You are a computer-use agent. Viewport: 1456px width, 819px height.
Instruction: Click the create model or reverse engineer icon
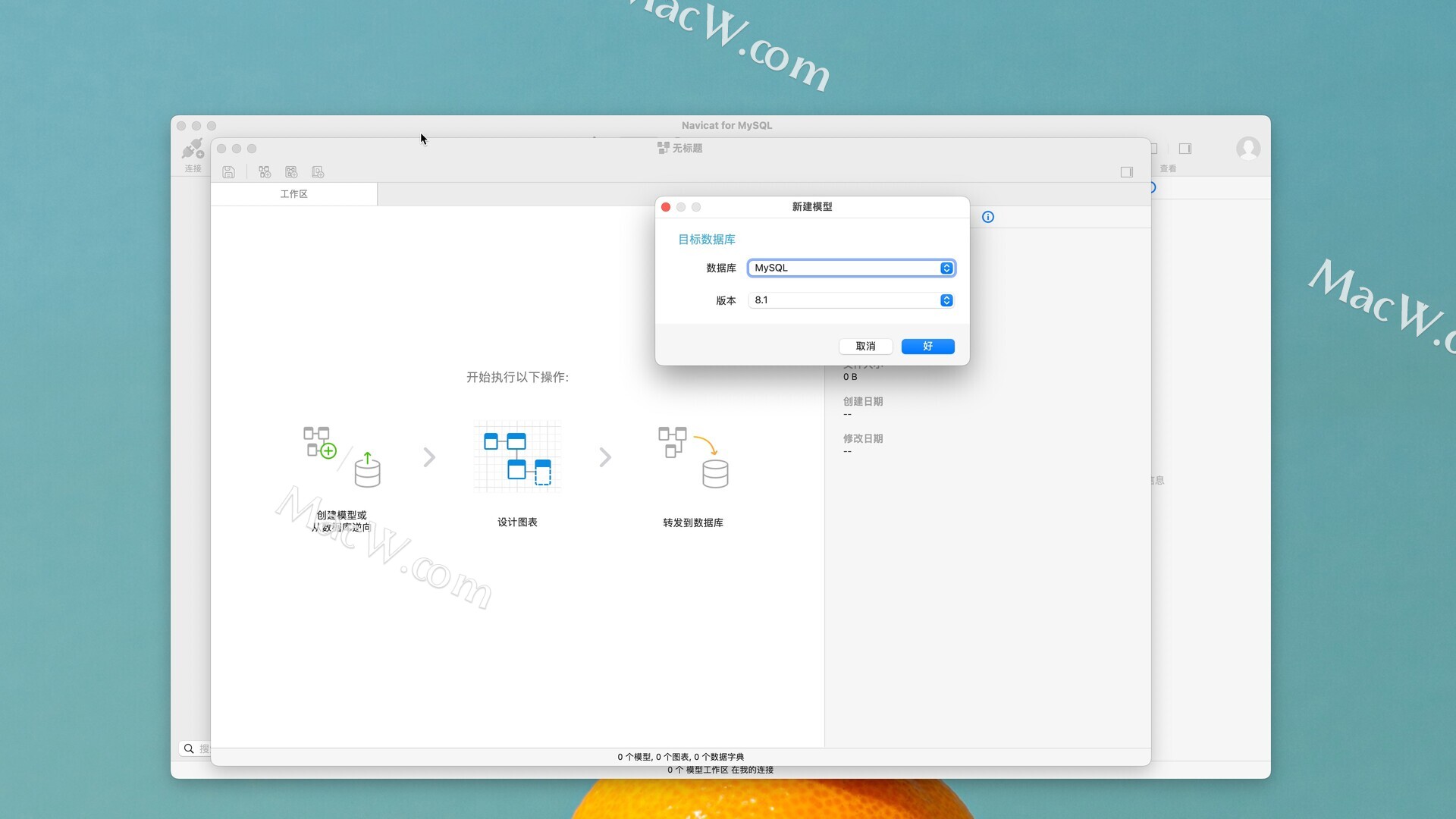[341, 457]
